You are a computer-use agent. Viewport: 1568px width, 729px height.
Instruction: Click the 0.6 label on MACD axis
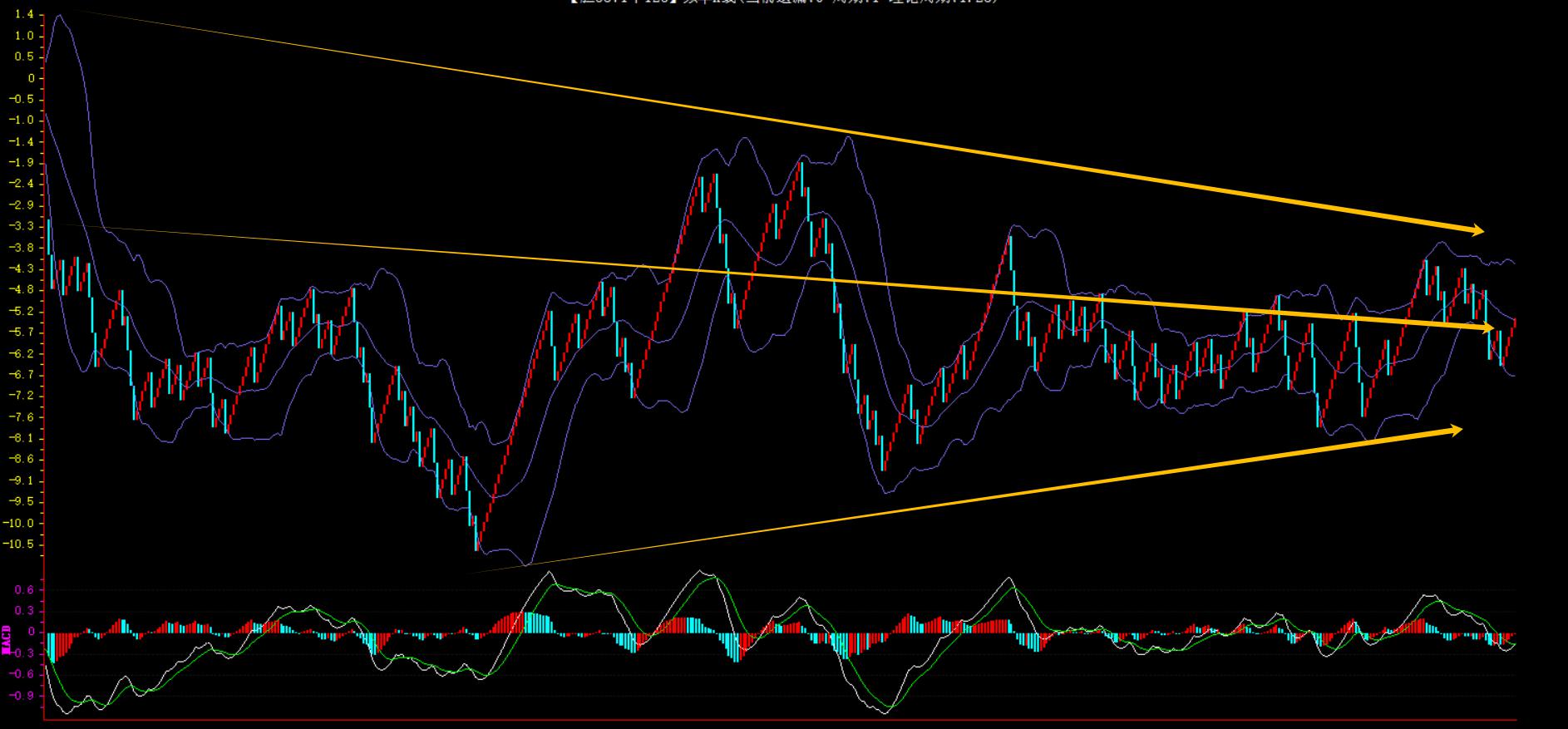pyautogui.click(x=25, y=590)
